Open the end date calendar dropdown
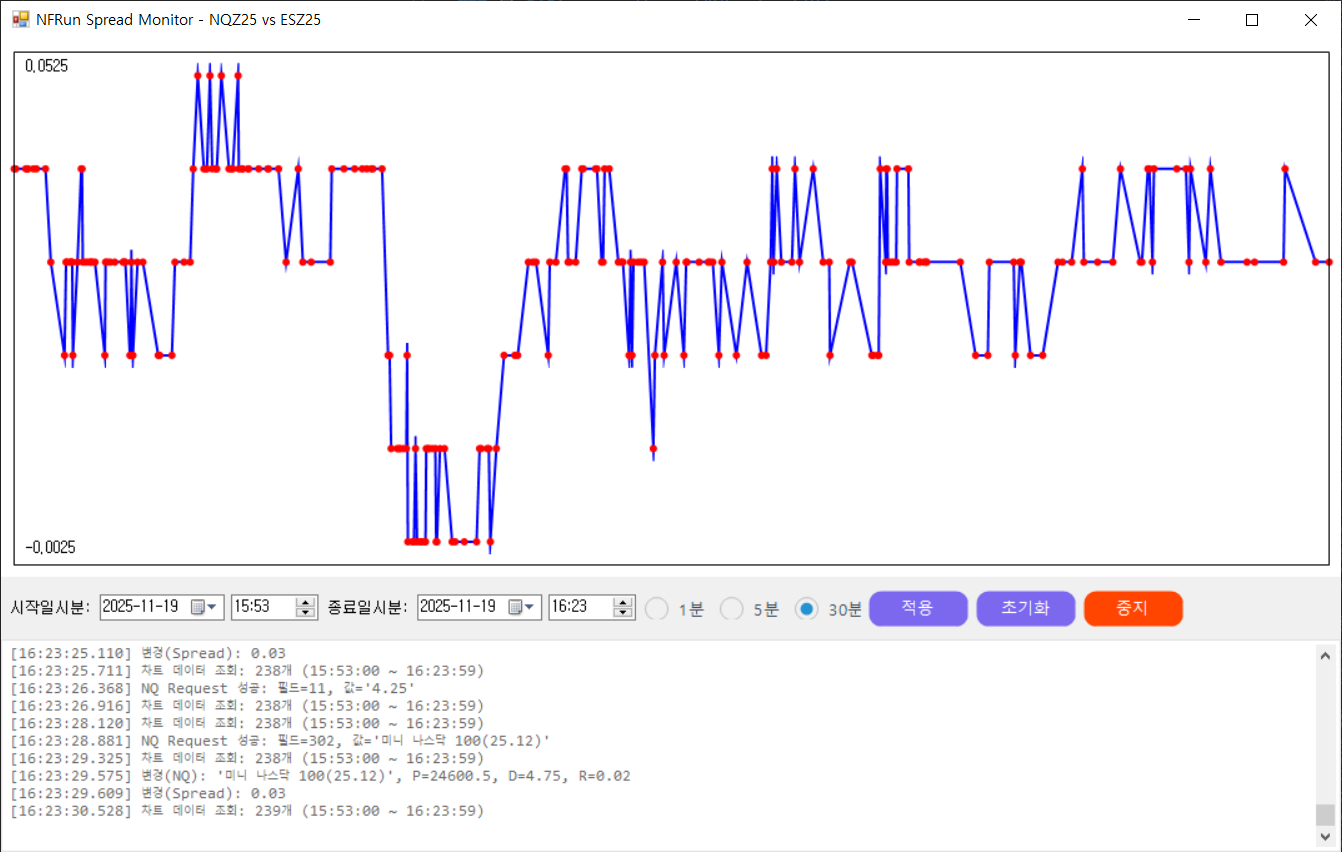 pyautogui.click(x=525, y=607)
